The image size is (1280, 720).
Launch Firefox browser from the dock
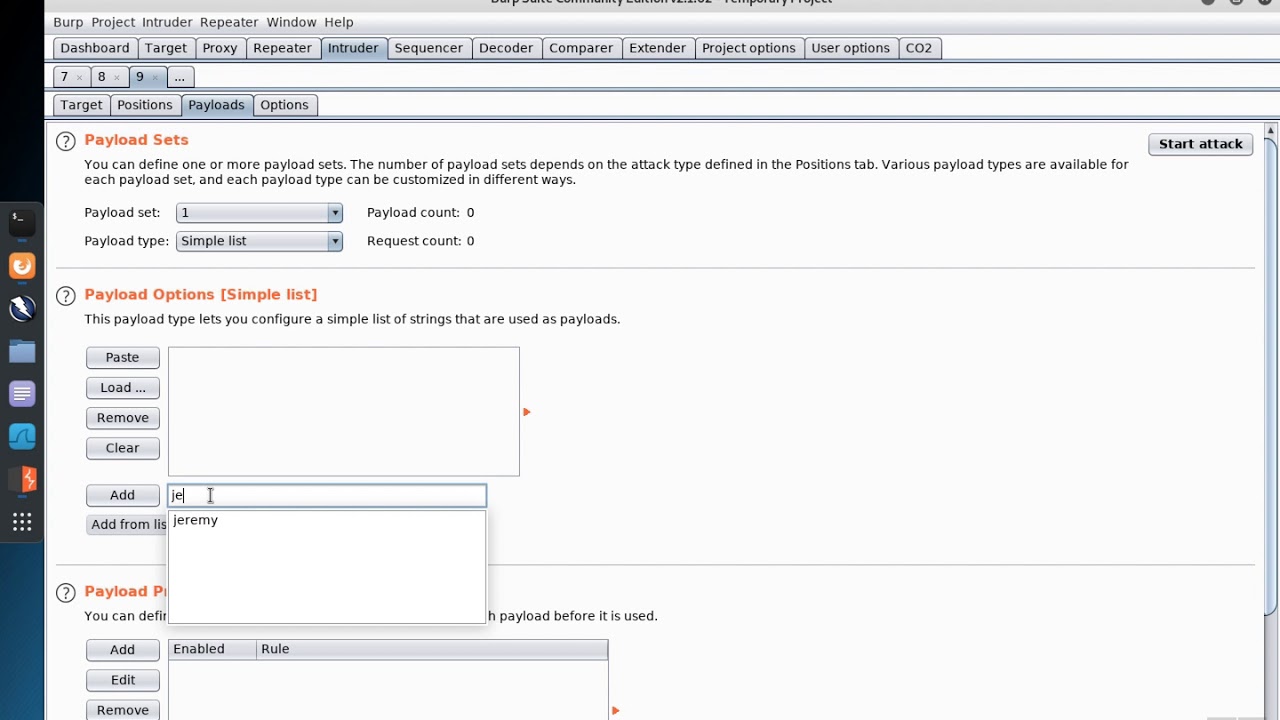coord(22,266)
